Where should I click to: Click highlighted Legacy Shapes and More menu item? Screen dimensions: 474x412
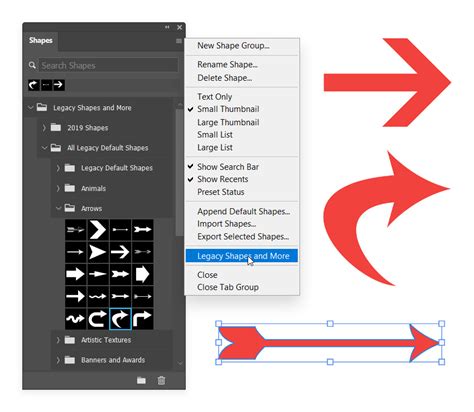point(242,256)
